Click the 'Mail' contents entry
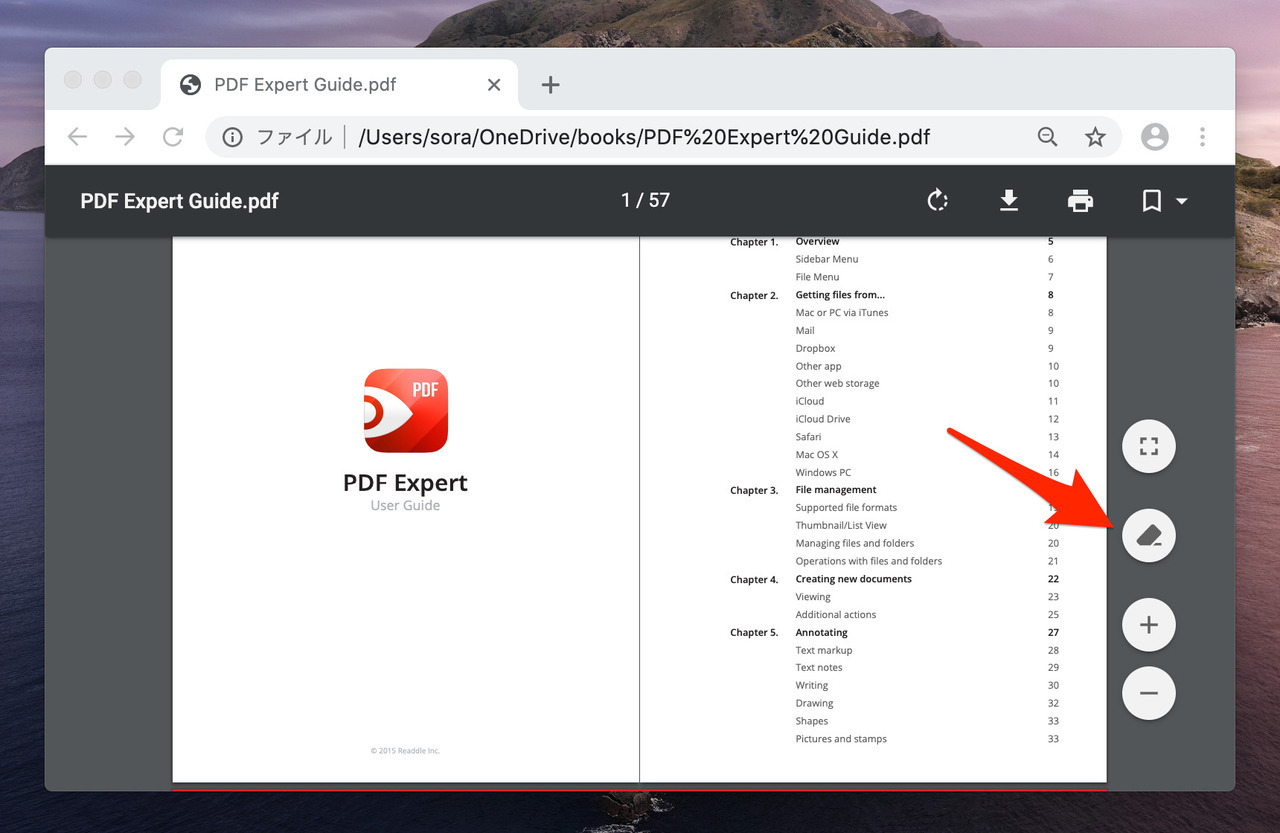This screenshot has width=1280, height=833. pos(805,331)
